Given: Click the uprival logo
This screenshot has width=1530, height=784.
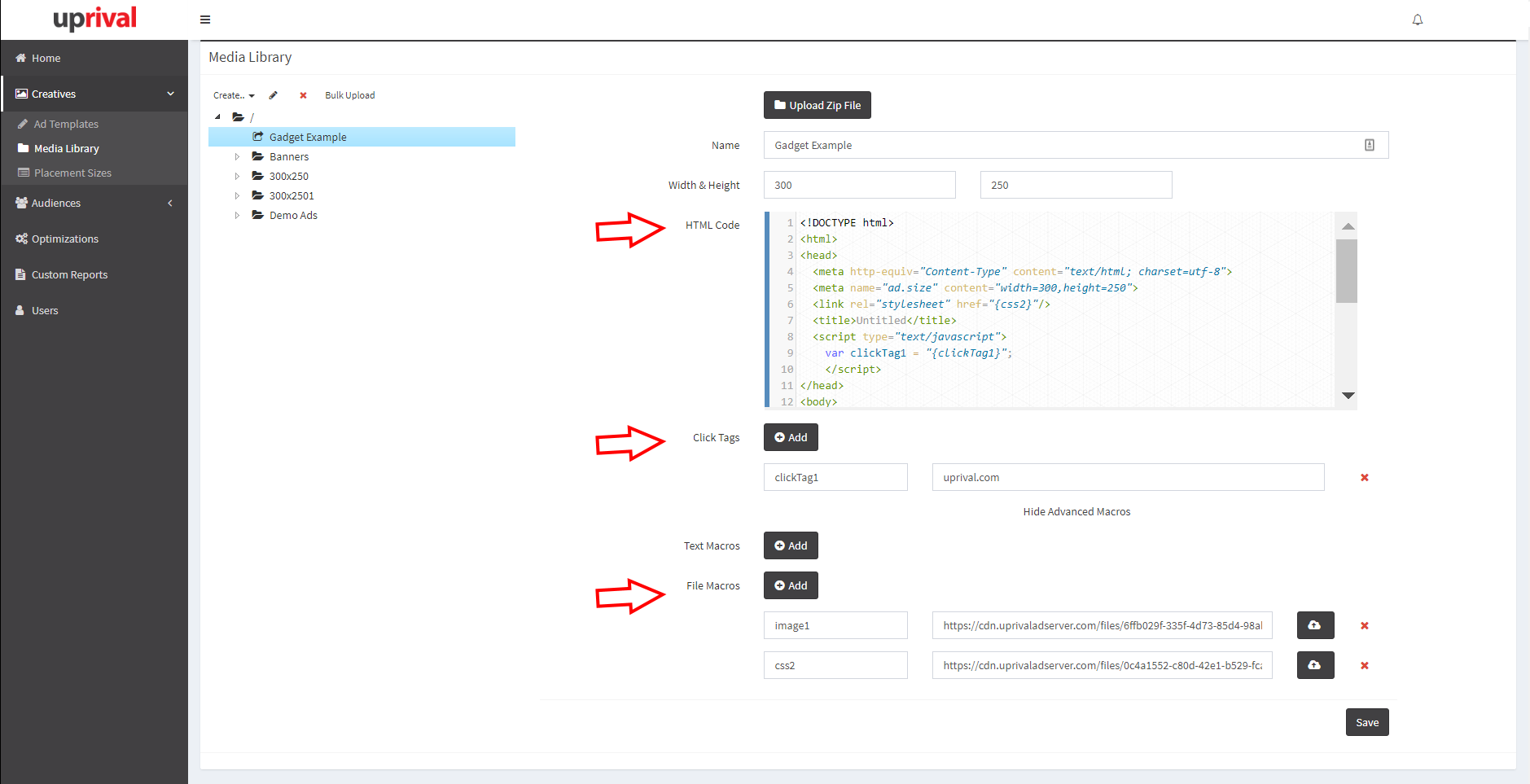Looking at the screenshot, I should coord(94,18).
